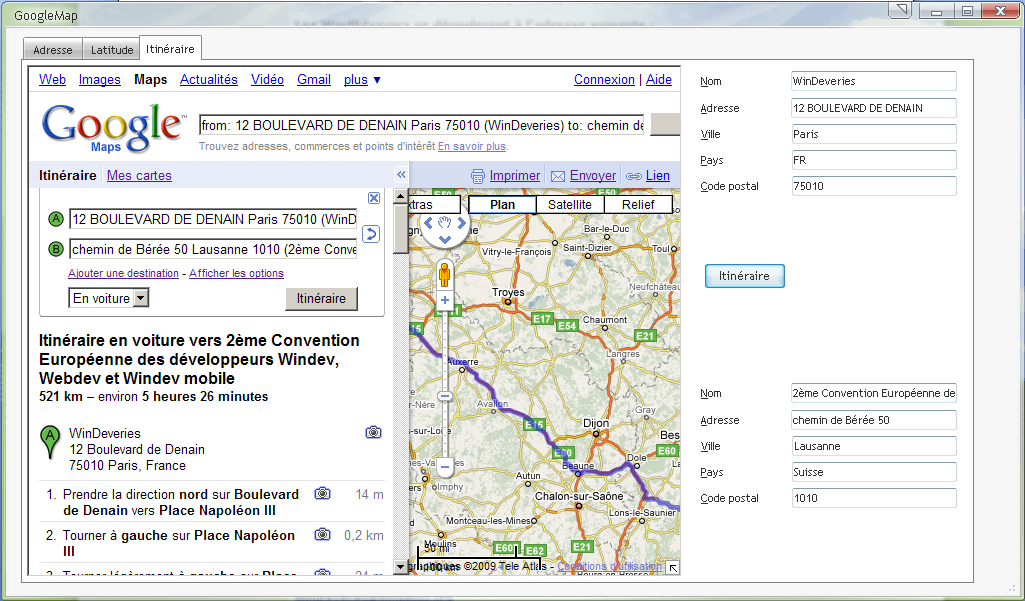This screenshot has width=1025, height=601.
Task: Click the Google Maps search query field
Action: click(422, 125)
